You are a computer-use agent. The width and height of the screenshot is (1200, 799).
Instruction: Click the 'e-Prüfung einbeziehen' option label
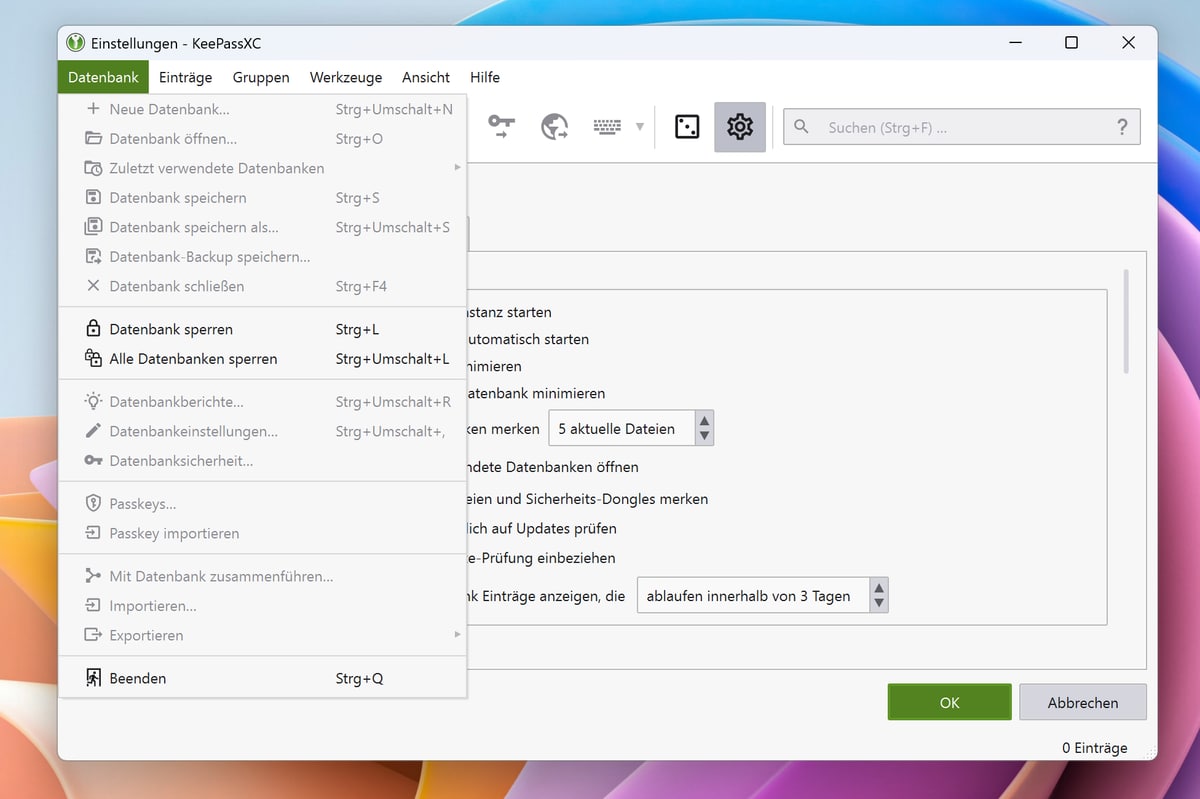(x=540, y=558)
